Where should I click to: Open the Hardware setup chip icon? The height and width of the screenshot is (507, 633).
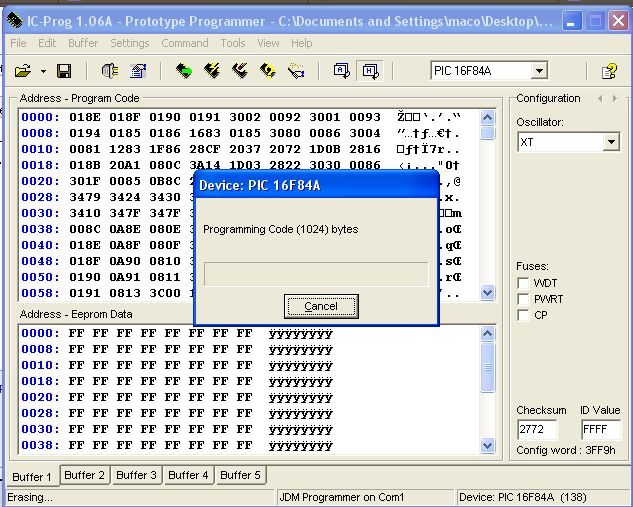click(x=110, y=71)
